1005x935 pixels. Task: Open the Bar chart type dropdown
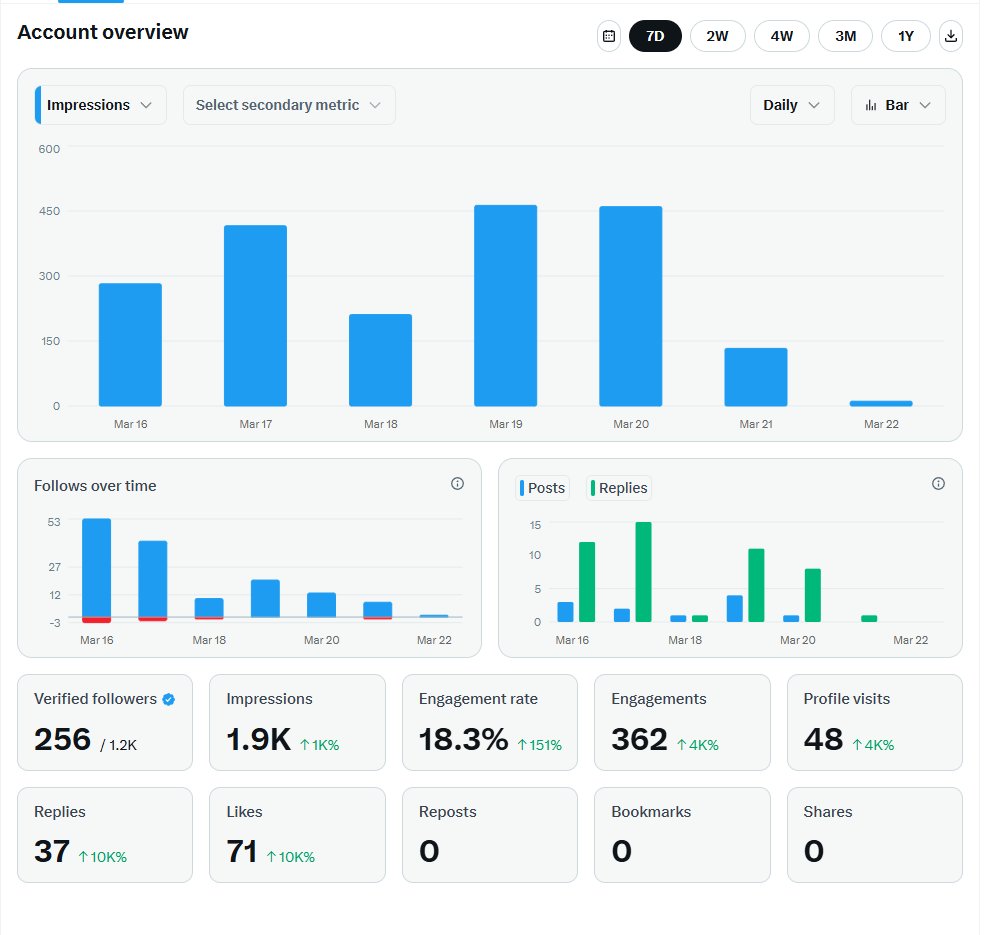coord(898,105)
